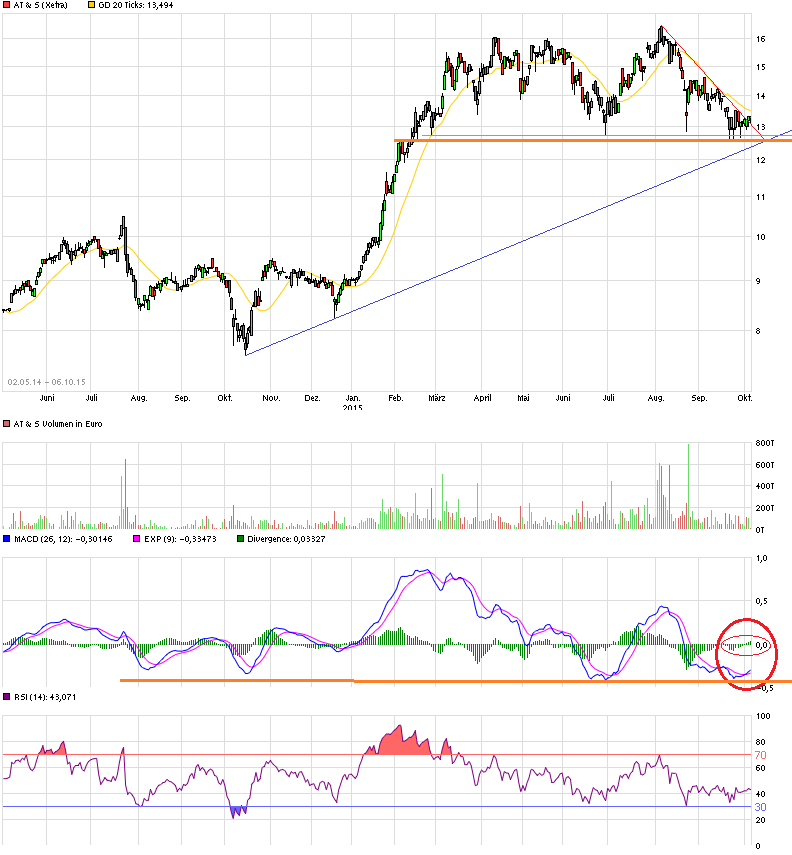Click the red 70 level label on RSI

pos(762,755)
